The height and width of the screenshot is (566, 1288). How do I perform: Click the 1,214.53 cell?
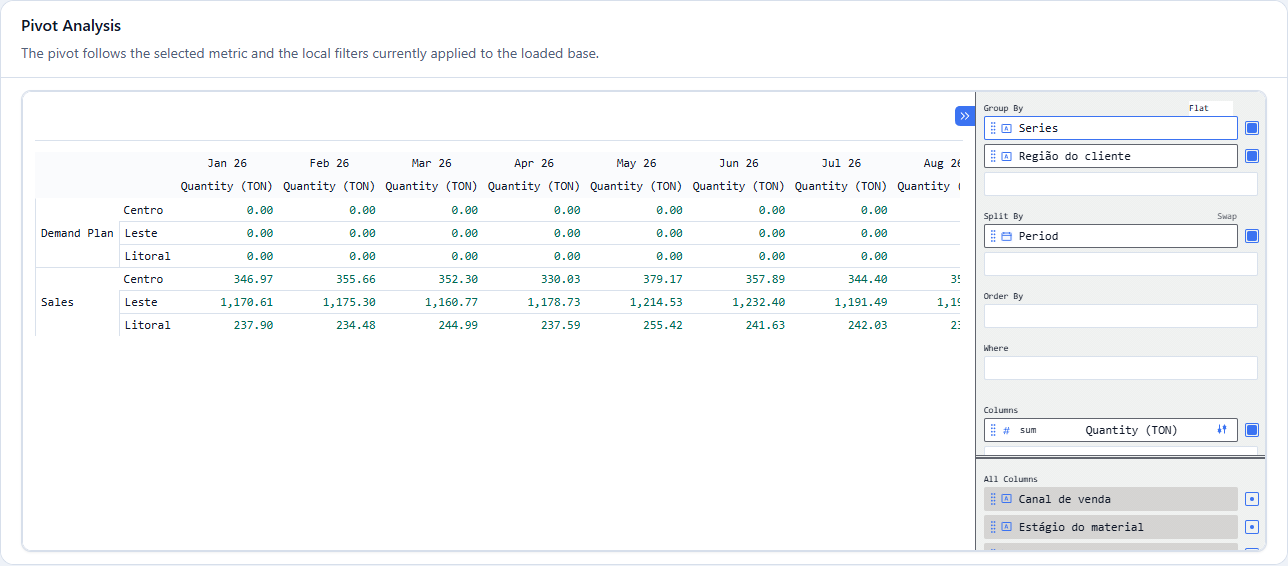[x=656, y=302]
